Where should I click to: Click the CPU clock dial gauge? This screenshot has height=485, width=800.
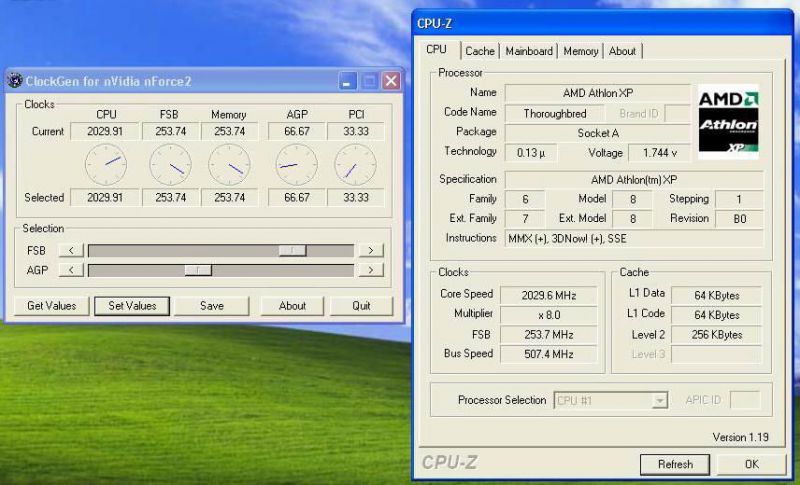pyautogui.click(x=106, y=165)
